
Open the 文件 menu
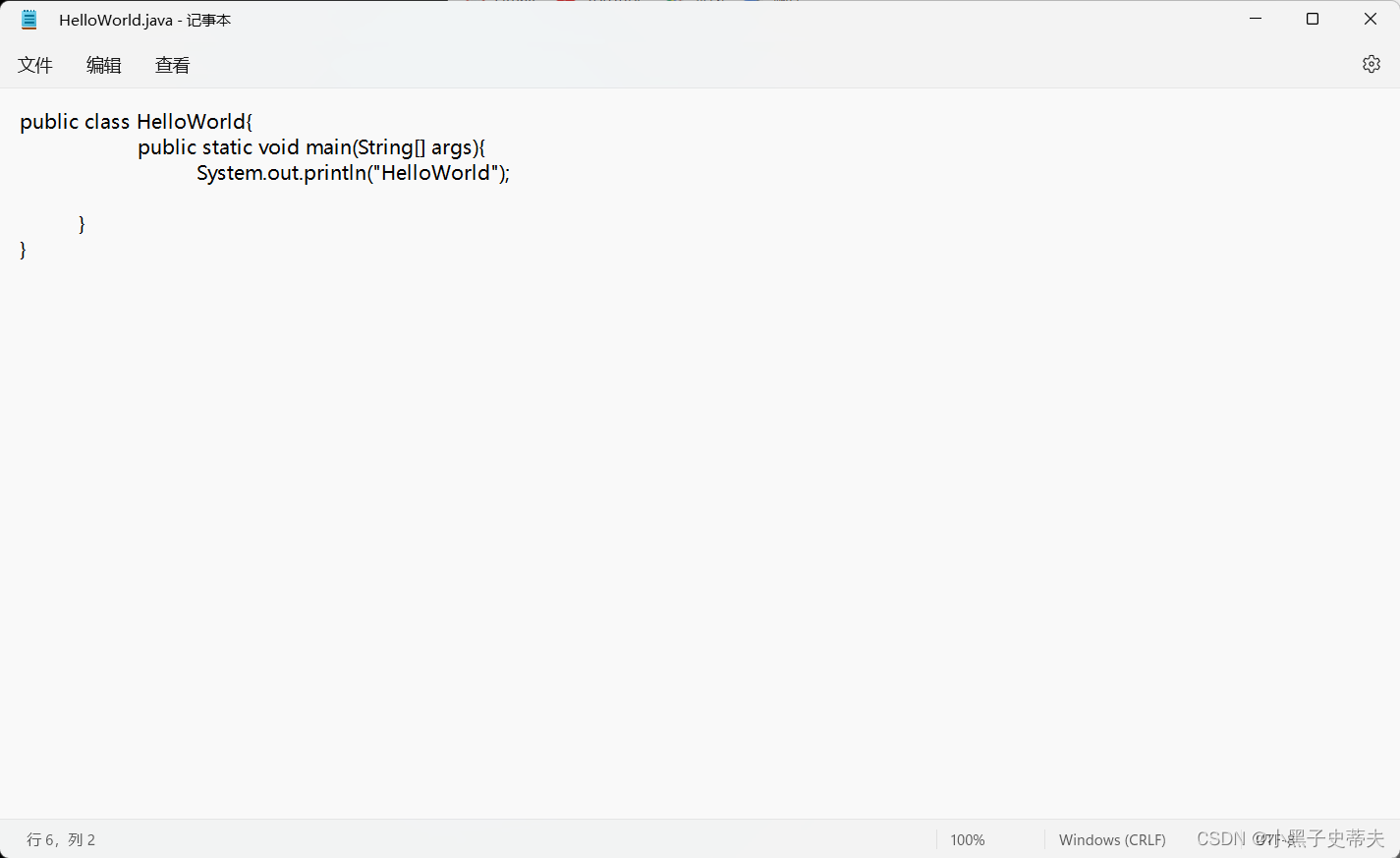(x=35, y=65)
